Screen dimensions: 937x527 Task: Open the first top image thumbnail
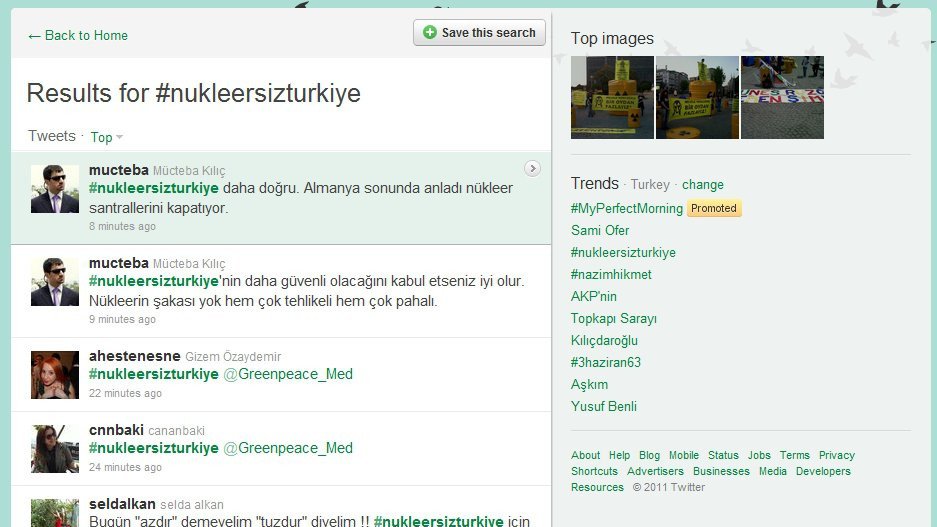point(613,97)
